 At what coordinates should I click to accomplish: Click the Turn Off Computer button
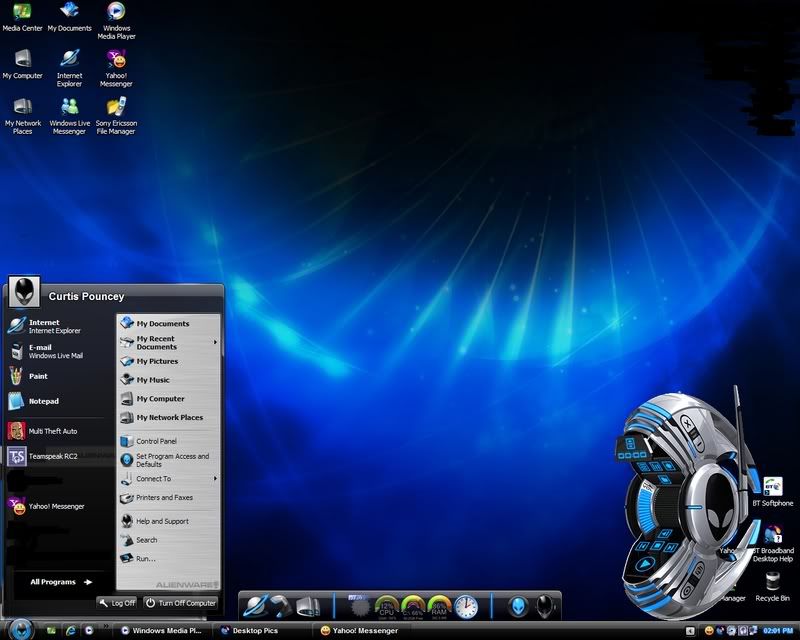(x=181, y=603)
